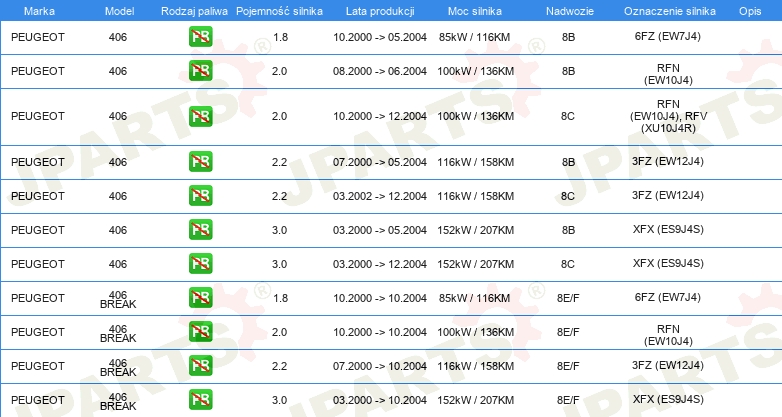Screen dimensions: 782x417
Task: Click fuel icon in row dated 08.2000 -> 06.2004
Action: 200,71
